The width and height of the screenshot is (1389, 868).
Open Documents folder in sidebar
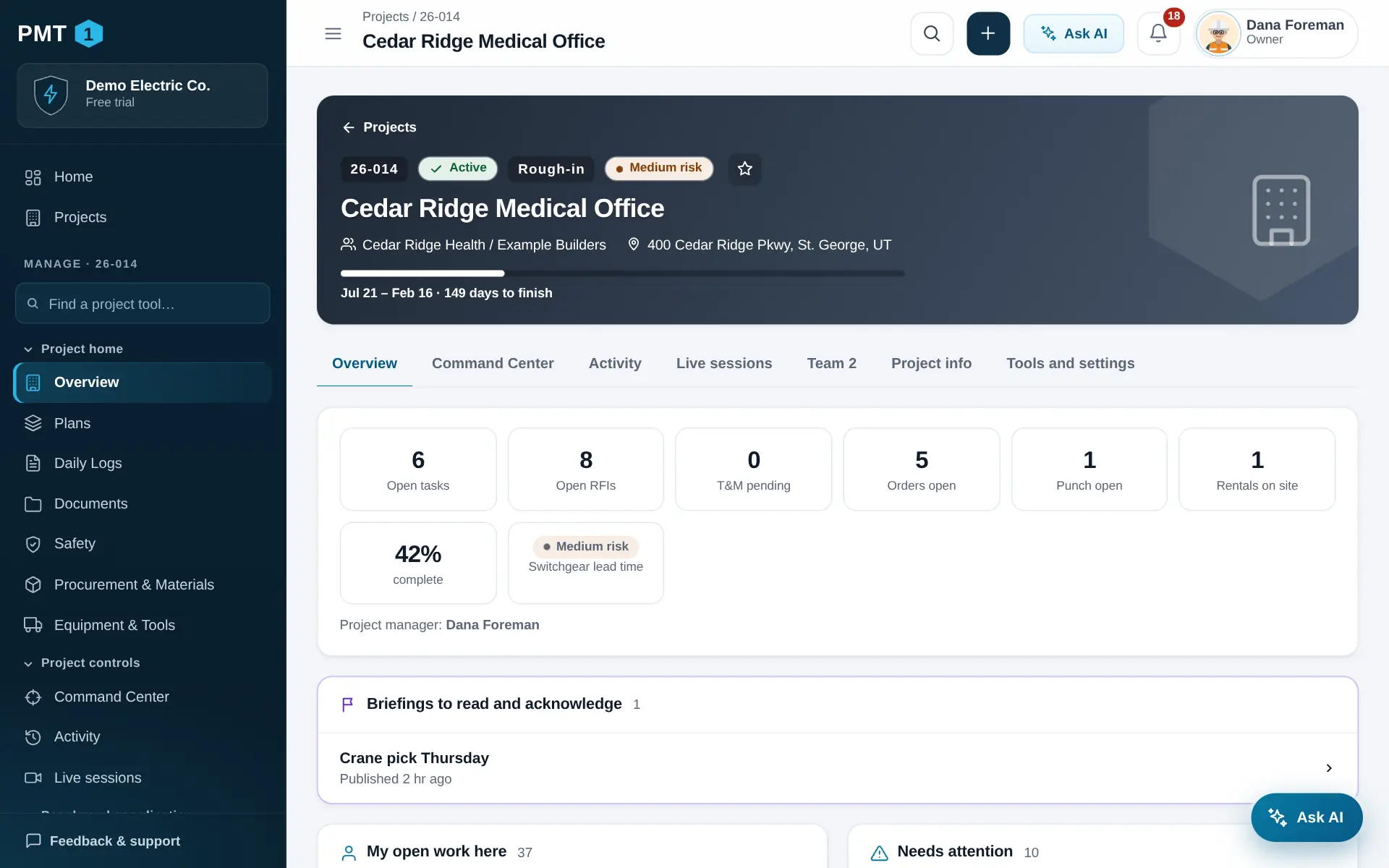[x=143, y=503]
